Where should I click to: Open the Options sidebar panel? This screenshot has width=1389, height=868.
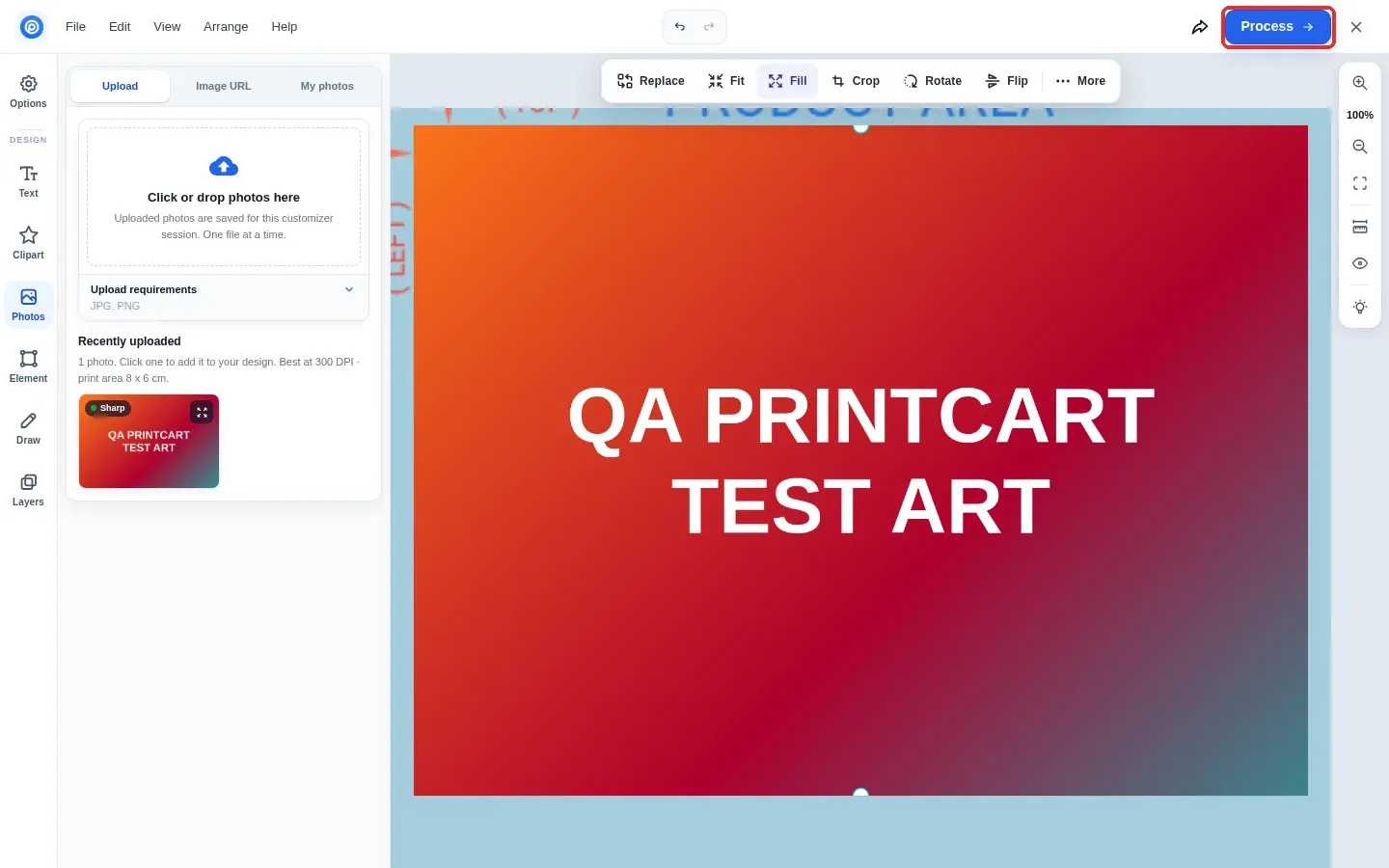click(x=28, y=93)
